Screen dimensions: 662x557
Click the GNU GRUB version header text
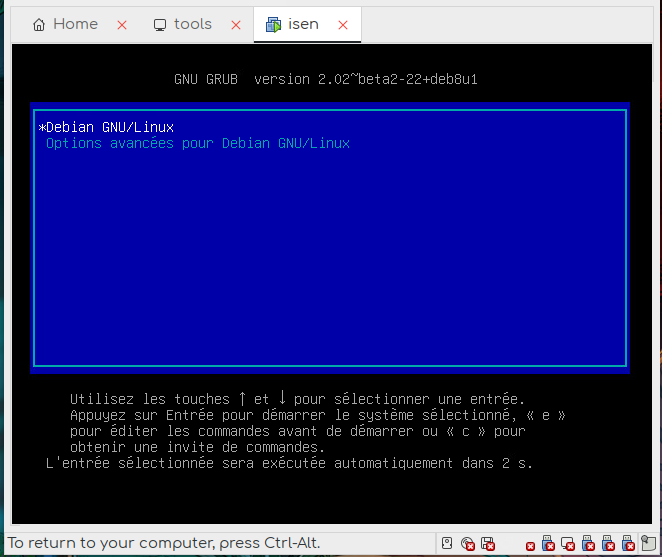tap(331, 79)
